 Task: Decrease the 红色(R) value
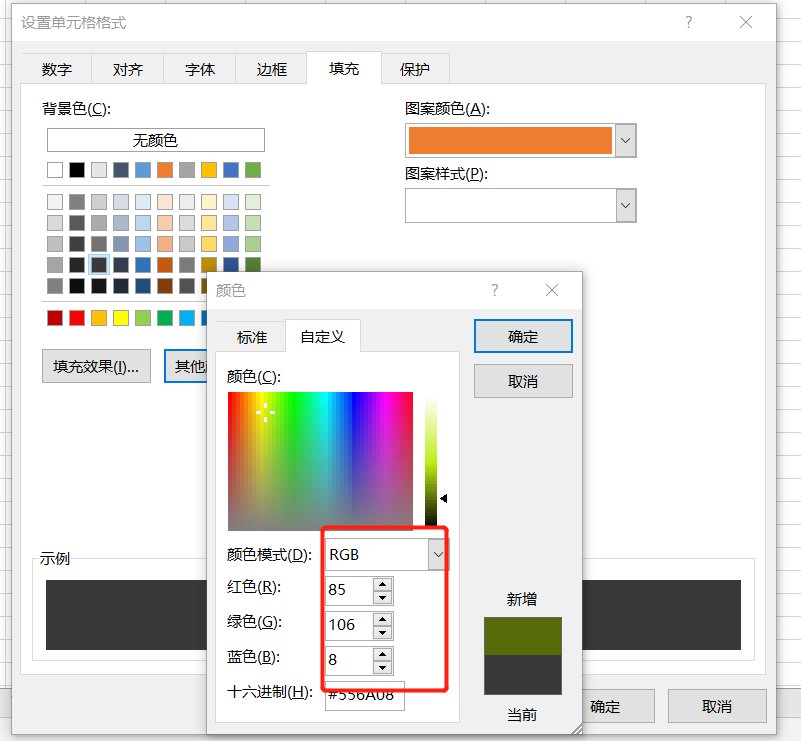click(x=383, y=597)
